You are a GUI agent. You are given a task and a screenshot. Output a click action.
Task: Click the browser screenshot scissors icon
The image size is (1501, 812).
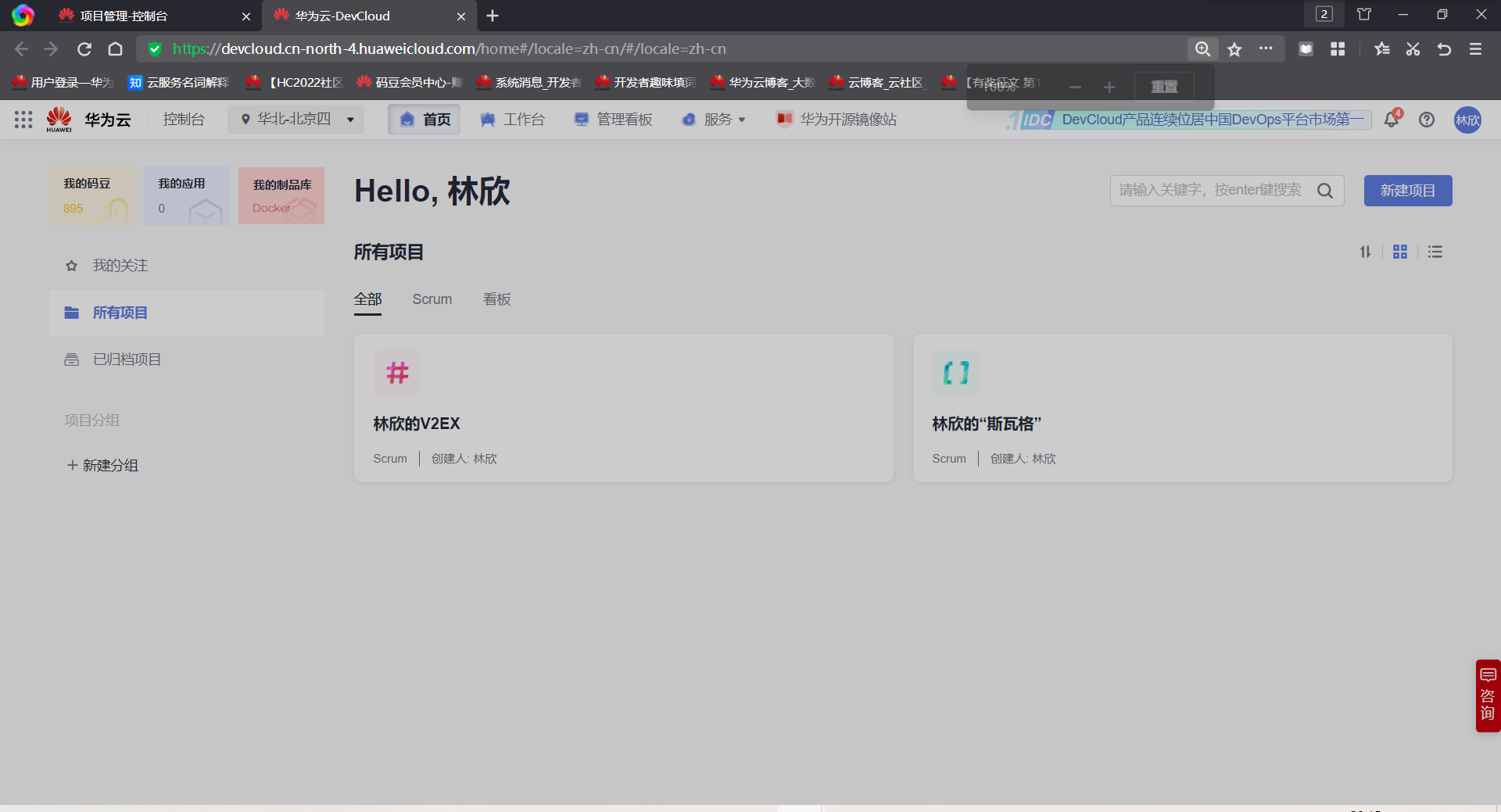click(x=1413, y=49)
